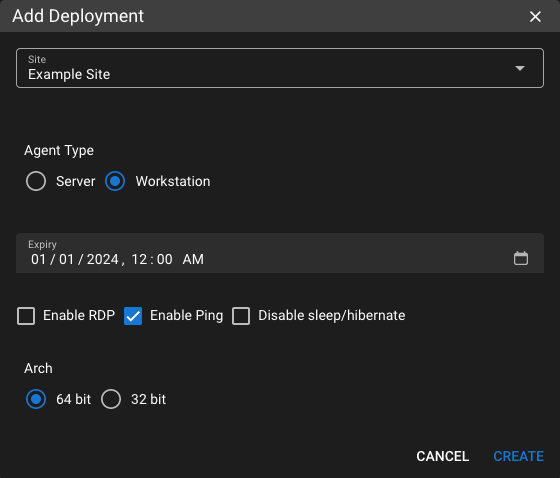Enable the RDP checkbox
The image size is (560, 478).
(26, 316)
